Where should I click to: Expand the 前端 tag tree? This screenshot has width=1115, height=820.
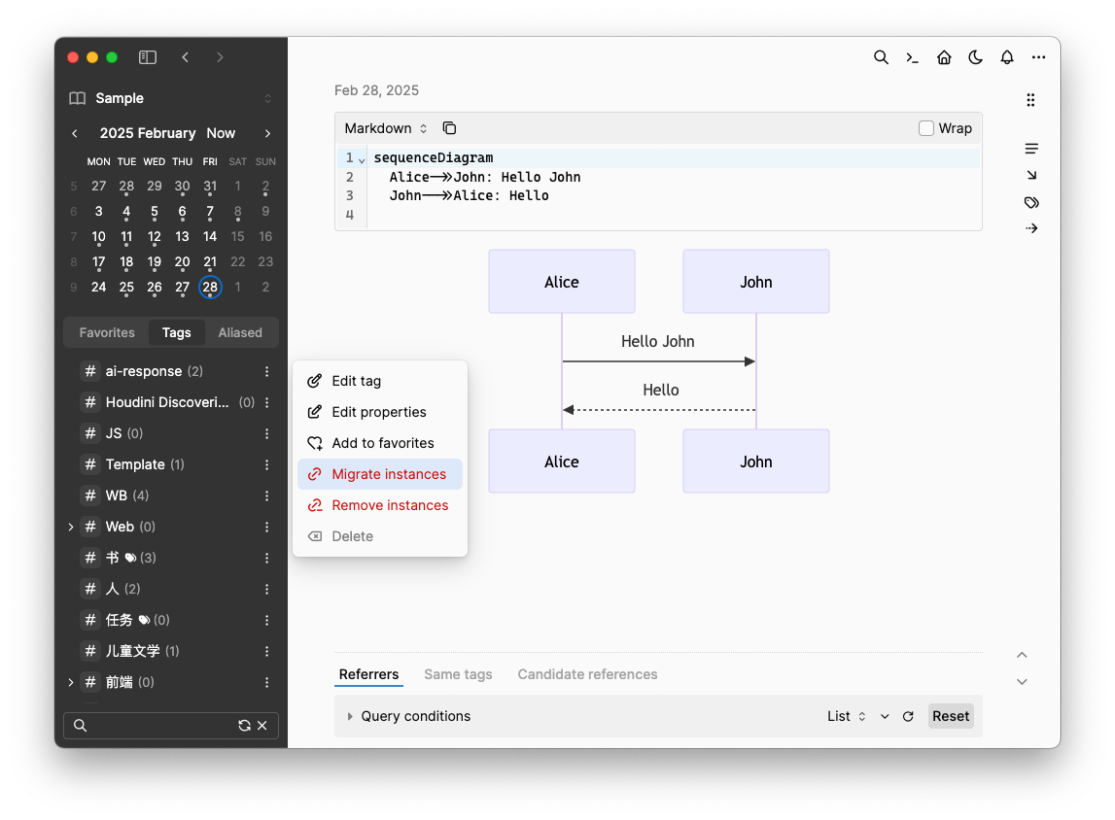[x=70, y=683]
